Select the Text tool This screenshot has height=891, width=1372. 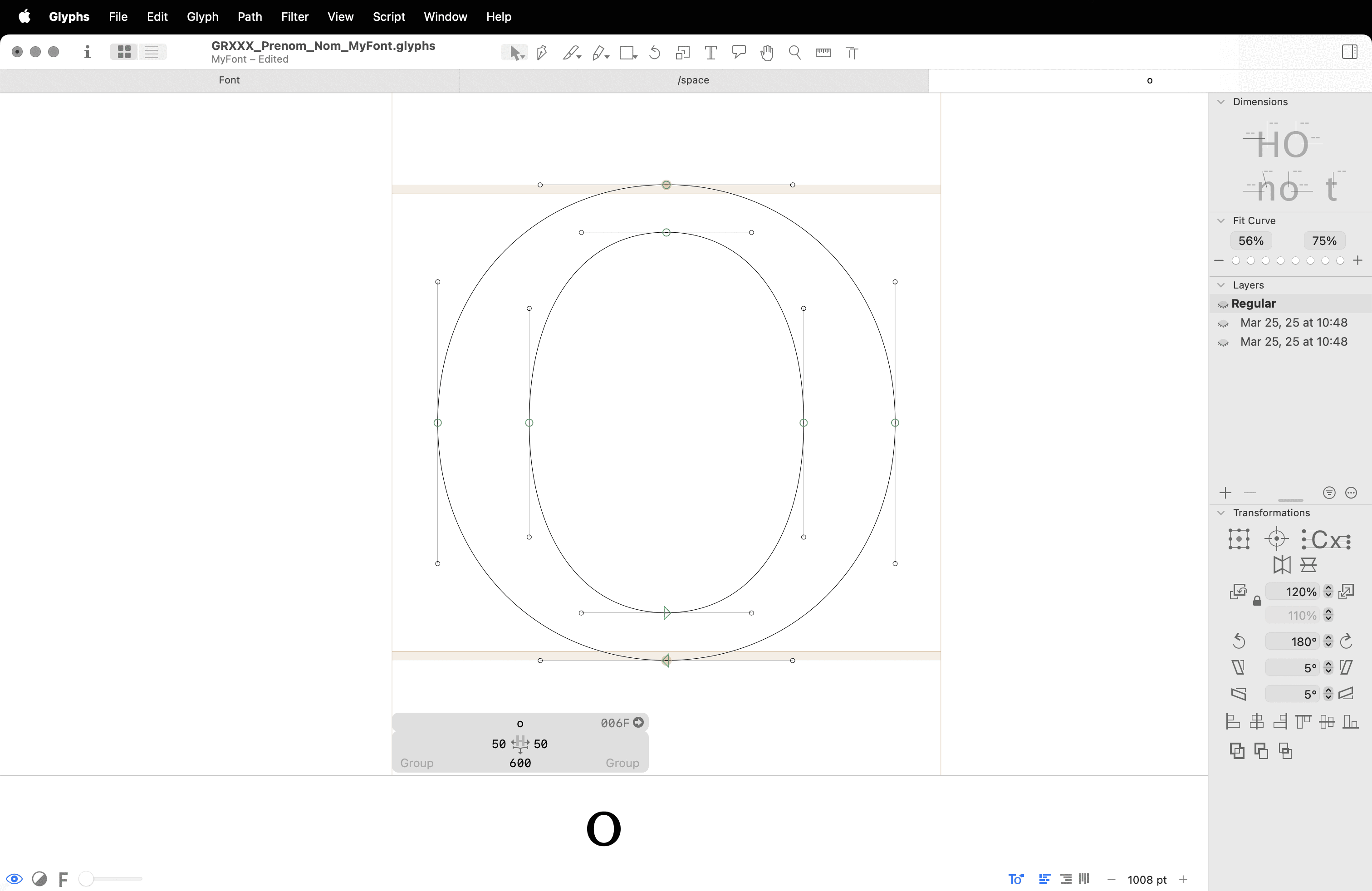711,53
